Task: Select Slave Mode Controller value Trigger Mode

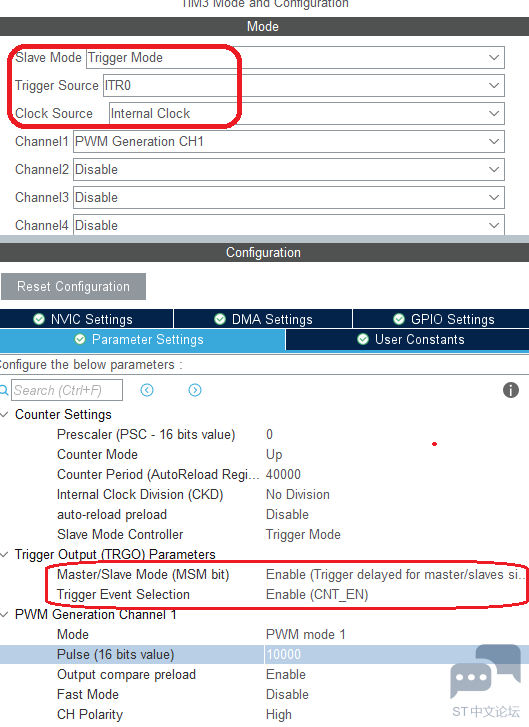Action: pos(303,535)
